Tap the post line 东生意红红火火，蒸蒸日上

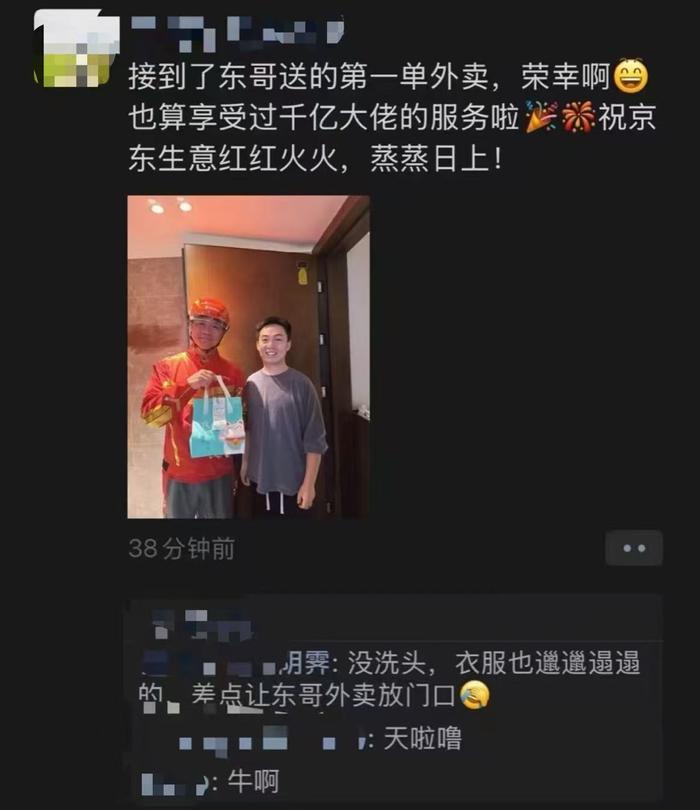[x=315, y=158]
